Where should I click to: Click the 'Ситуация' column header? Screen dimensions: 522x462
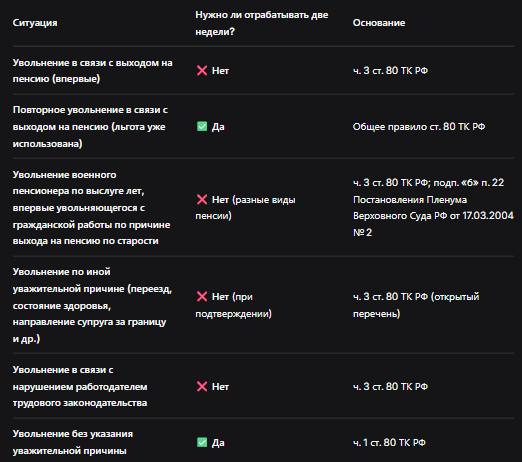pyautogui.click(x=35, y=23)
